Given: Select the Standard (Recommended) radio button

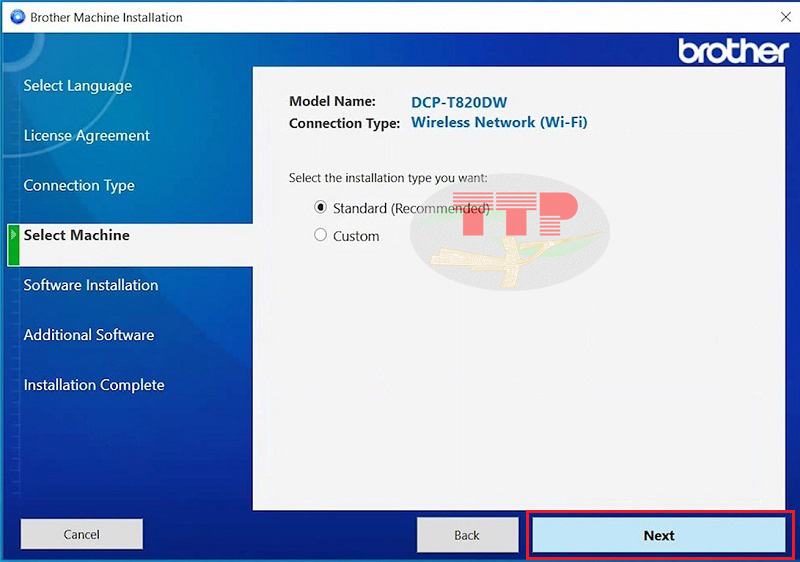Looking at the screenshot, I should [320, 208].
